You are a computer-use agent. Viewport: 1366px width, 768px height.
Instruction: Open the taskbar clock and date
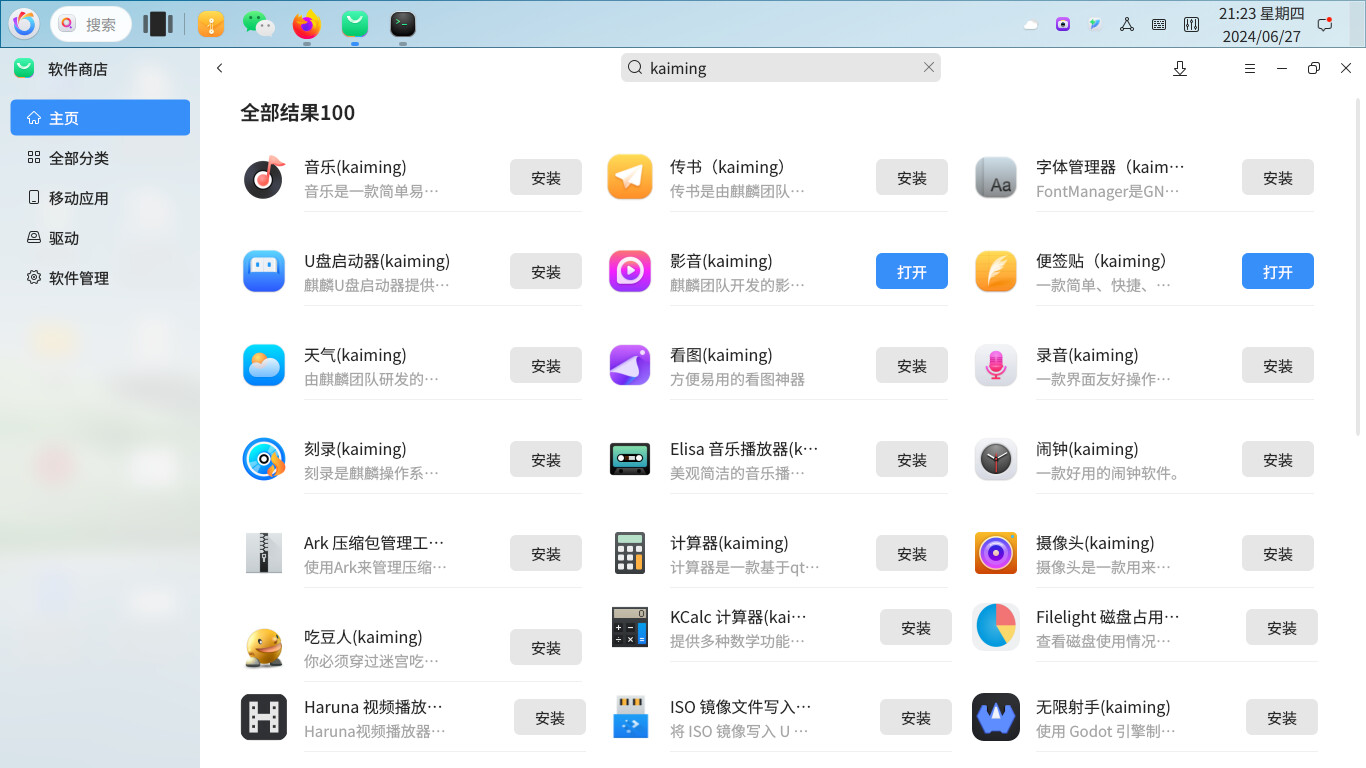click(x=1261, y=25)
